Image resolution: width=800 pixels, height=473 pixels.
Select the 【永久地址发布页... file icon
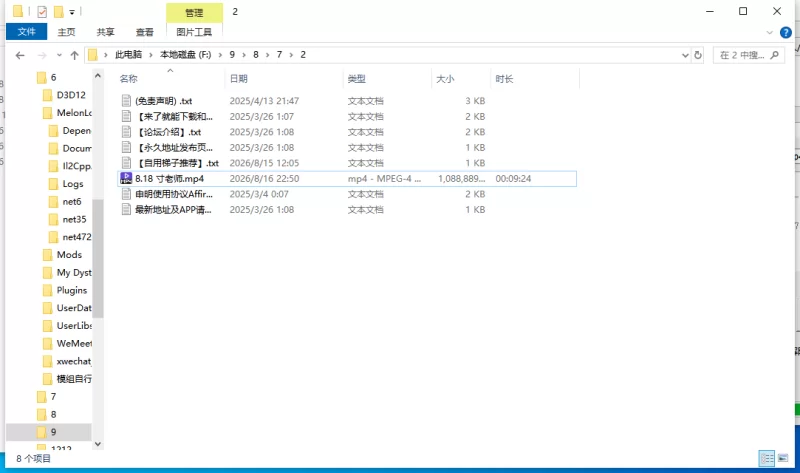pos(126,147)
